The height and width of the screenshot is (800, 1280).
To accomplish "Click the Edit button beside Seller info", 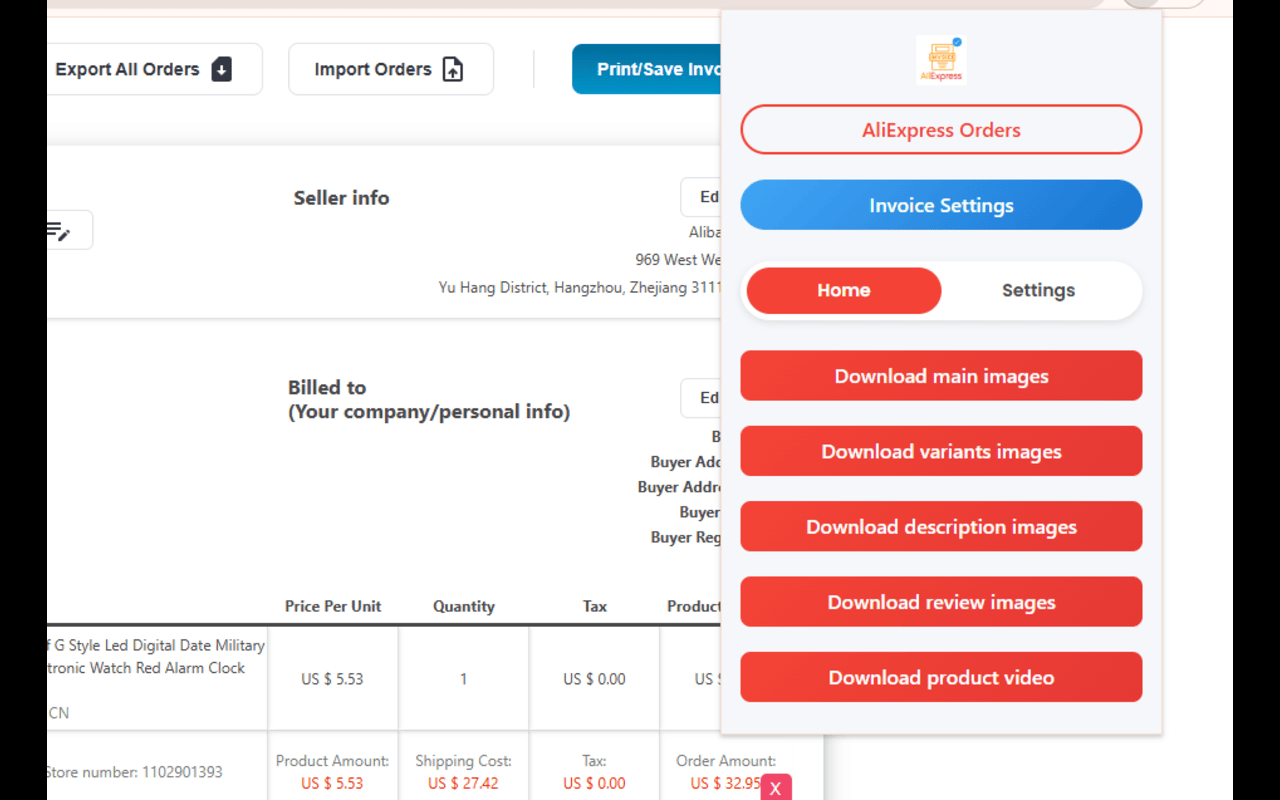I will [x=701, y=197].
